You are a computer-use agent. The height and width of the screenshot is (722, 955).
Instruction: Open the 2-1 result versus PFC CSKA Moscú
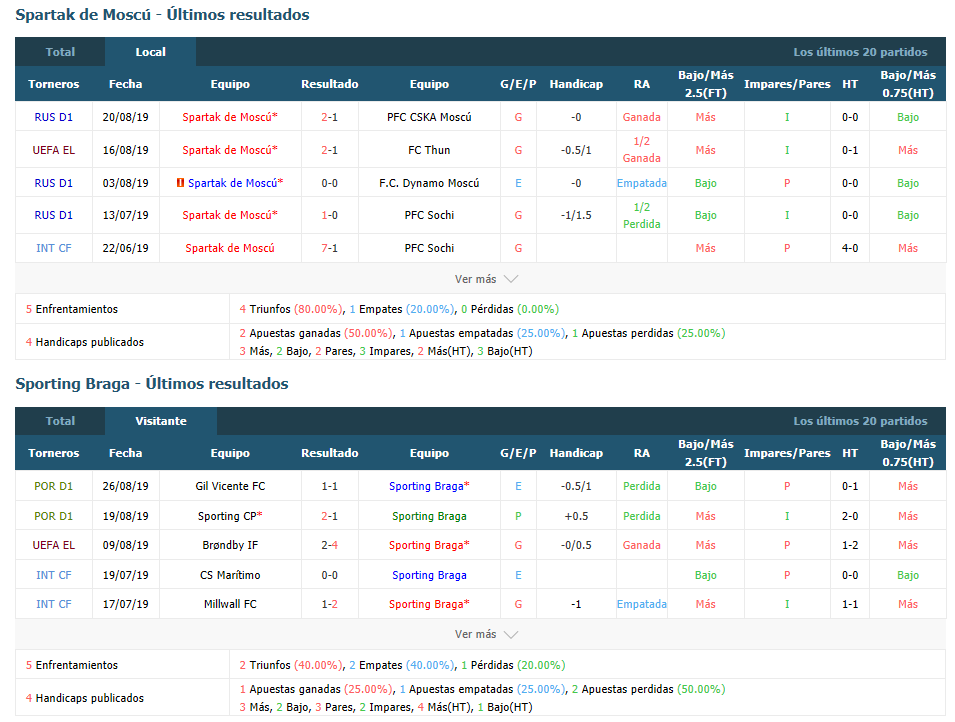329,117
